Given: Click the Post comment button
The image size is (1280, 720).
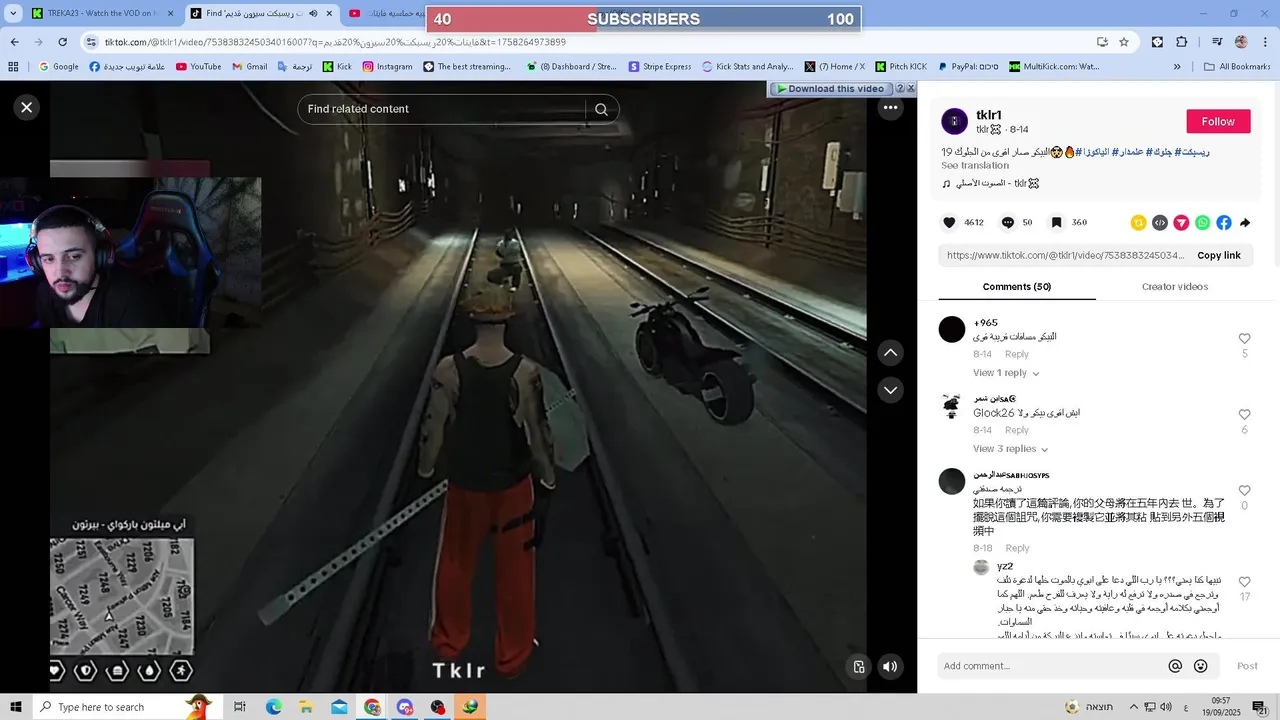Looking at the screenshot, I should click(x=1247, y=666).
